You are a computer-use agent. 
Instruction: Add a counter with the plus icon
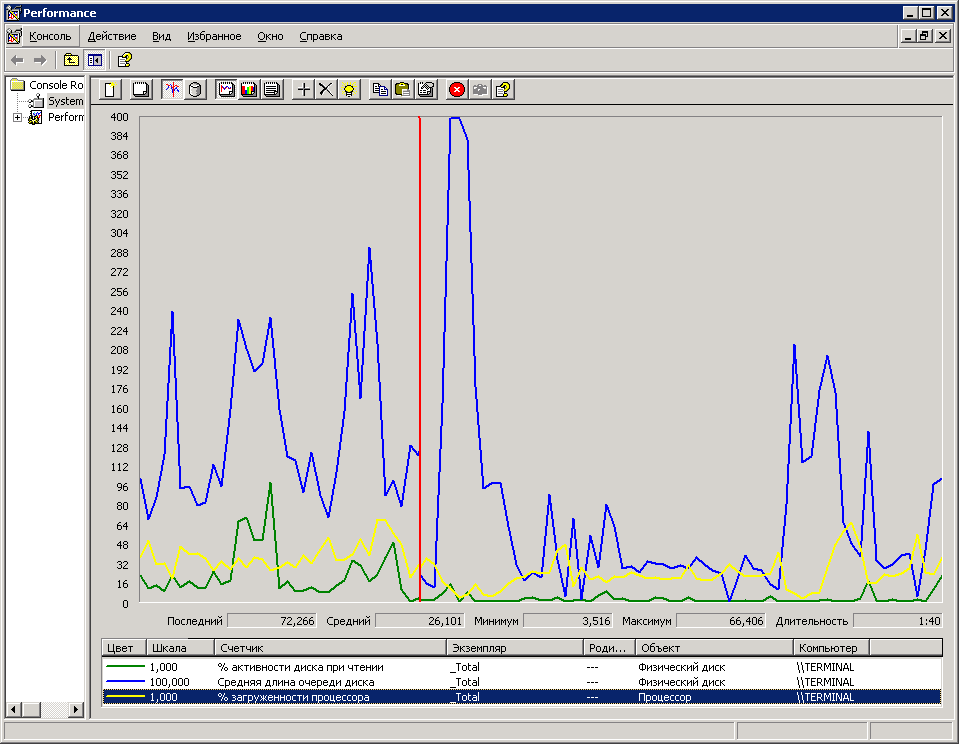tap(304, 89)
